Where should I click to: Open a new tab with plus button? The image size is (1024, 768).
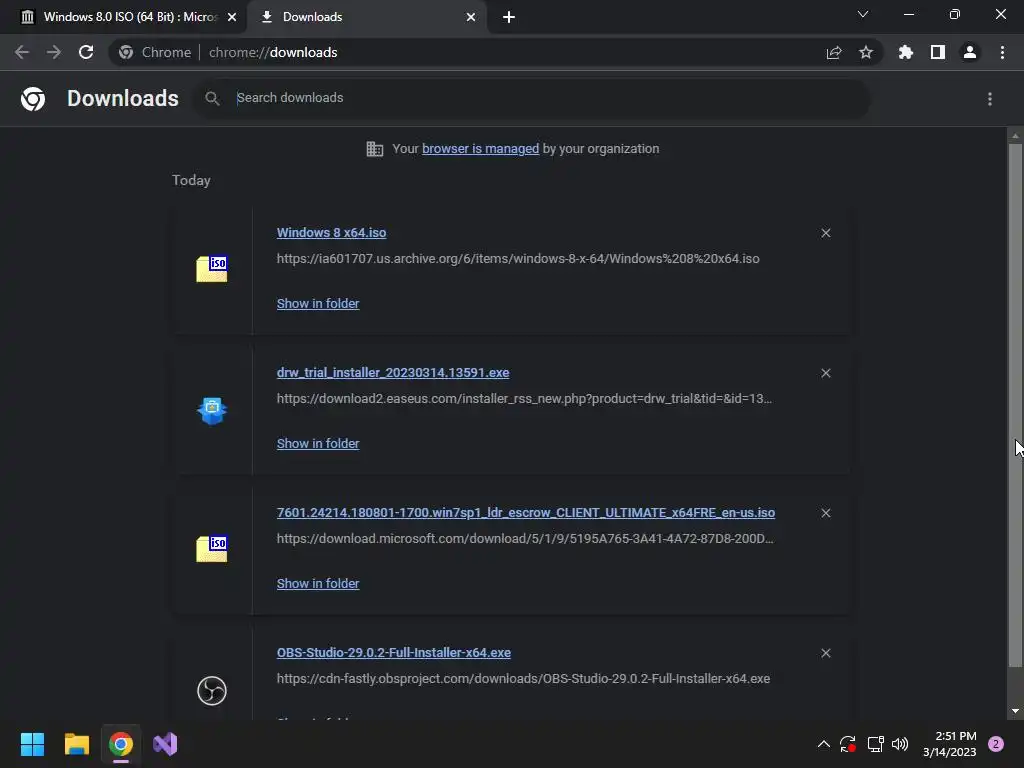coord(509,17)
